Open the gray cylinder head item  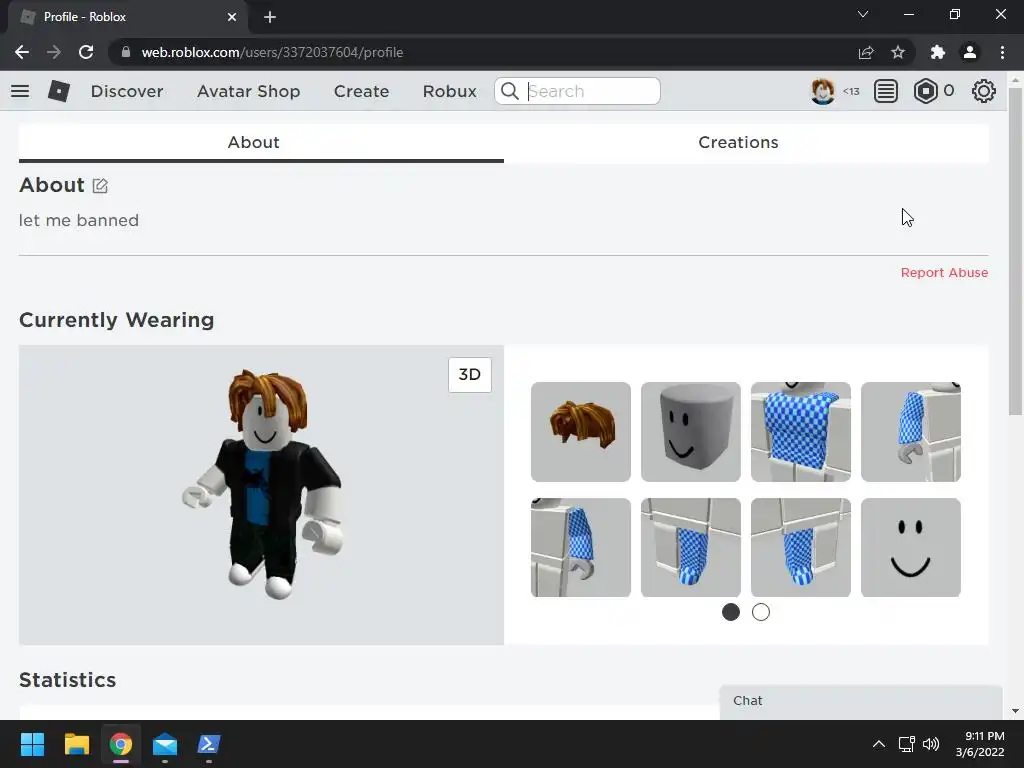(x=690, y=432)
